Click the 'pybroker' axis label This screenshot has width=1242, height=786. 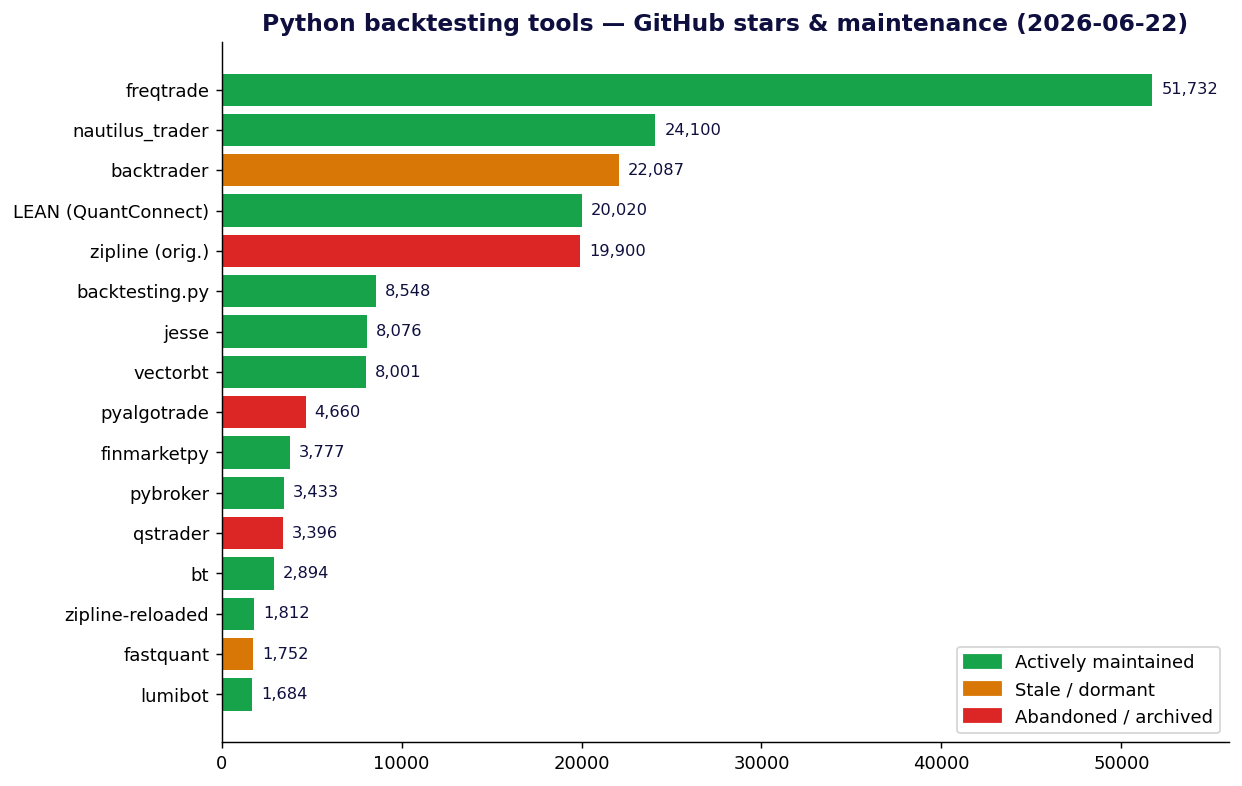pos(170,494)
